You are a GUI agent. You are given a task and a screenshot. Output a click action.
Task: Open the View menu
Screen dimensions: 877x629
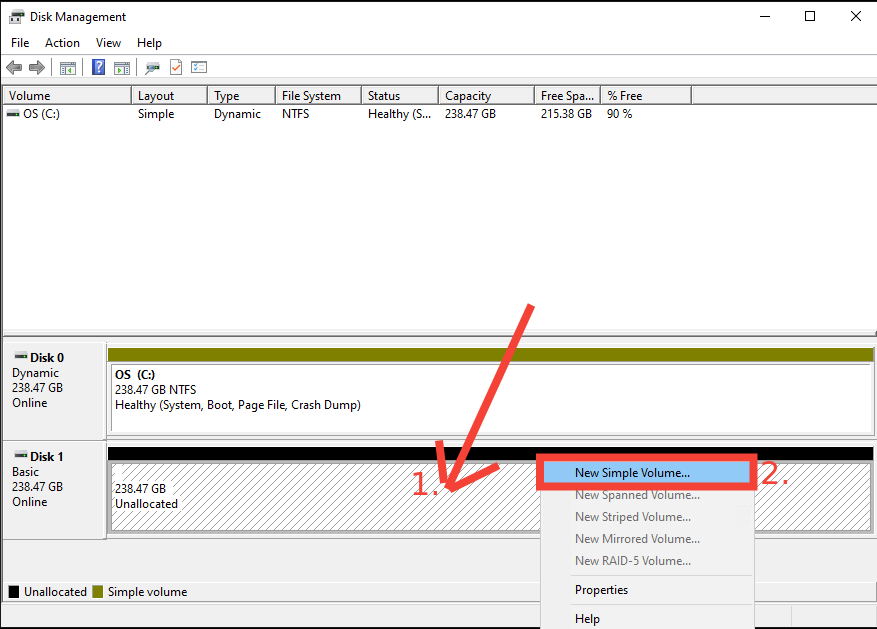click(108, 42)
